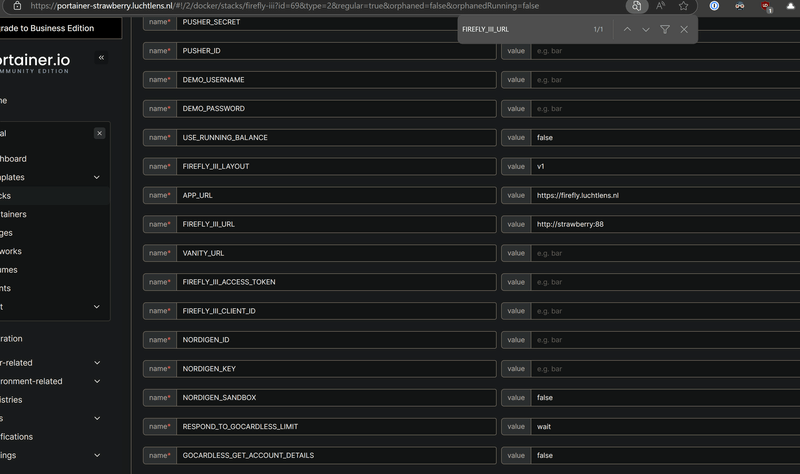This screenshot has height=474, width=800.
Task: Collapse the Portainer sidebar with double-chevron
Action: (101, 58)
